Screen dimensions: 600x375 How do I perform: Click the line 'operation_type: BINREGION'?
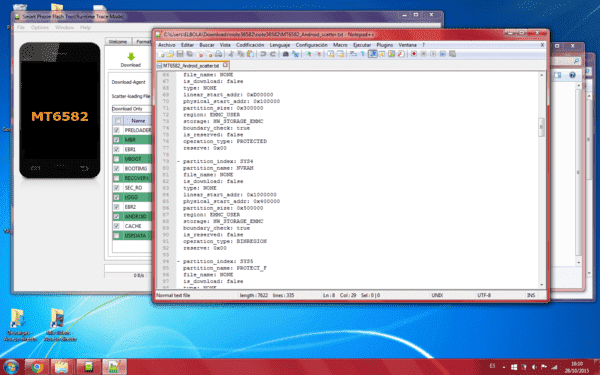225,241
